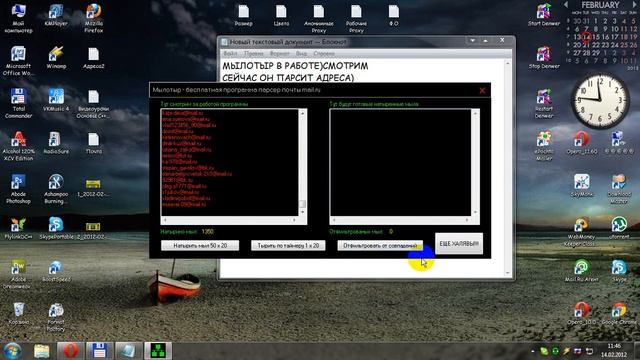Click up arrow of right results scrollbar
The height and width of the screenshot is (360, 640).
475,113
